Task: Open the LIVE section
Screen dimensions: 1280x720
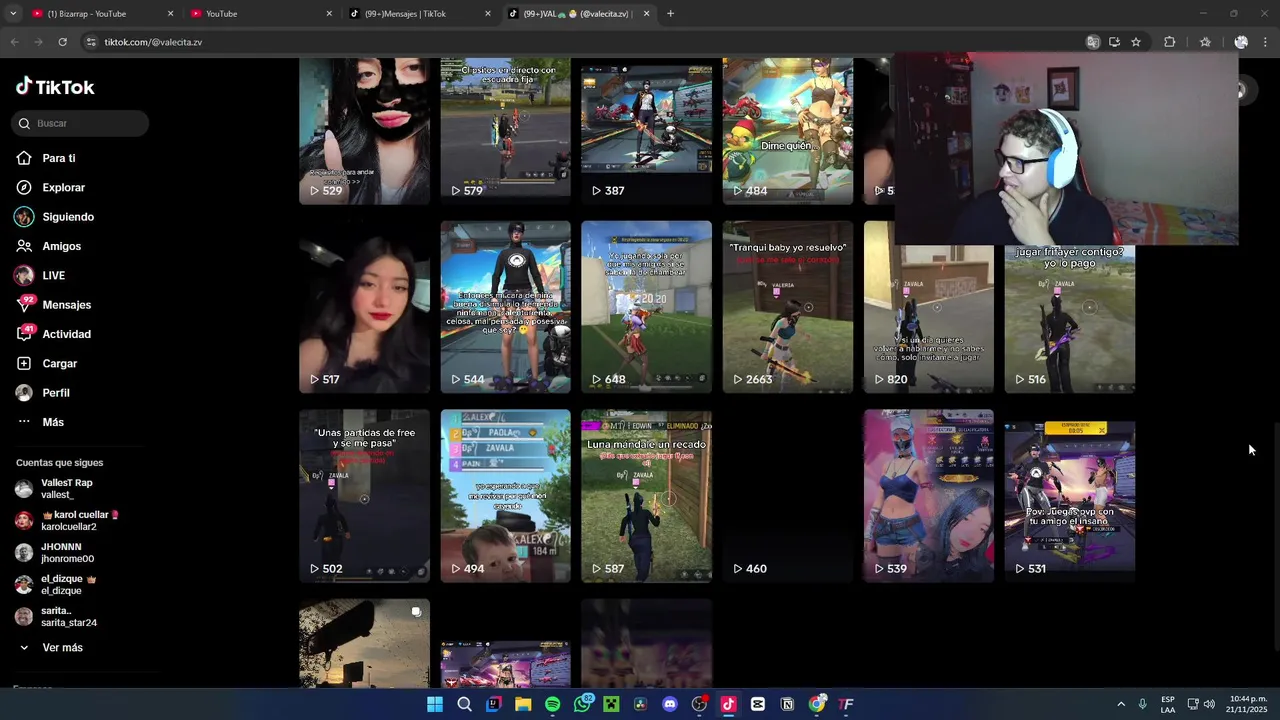Action: pyautogui.click(x=53, y=275)
